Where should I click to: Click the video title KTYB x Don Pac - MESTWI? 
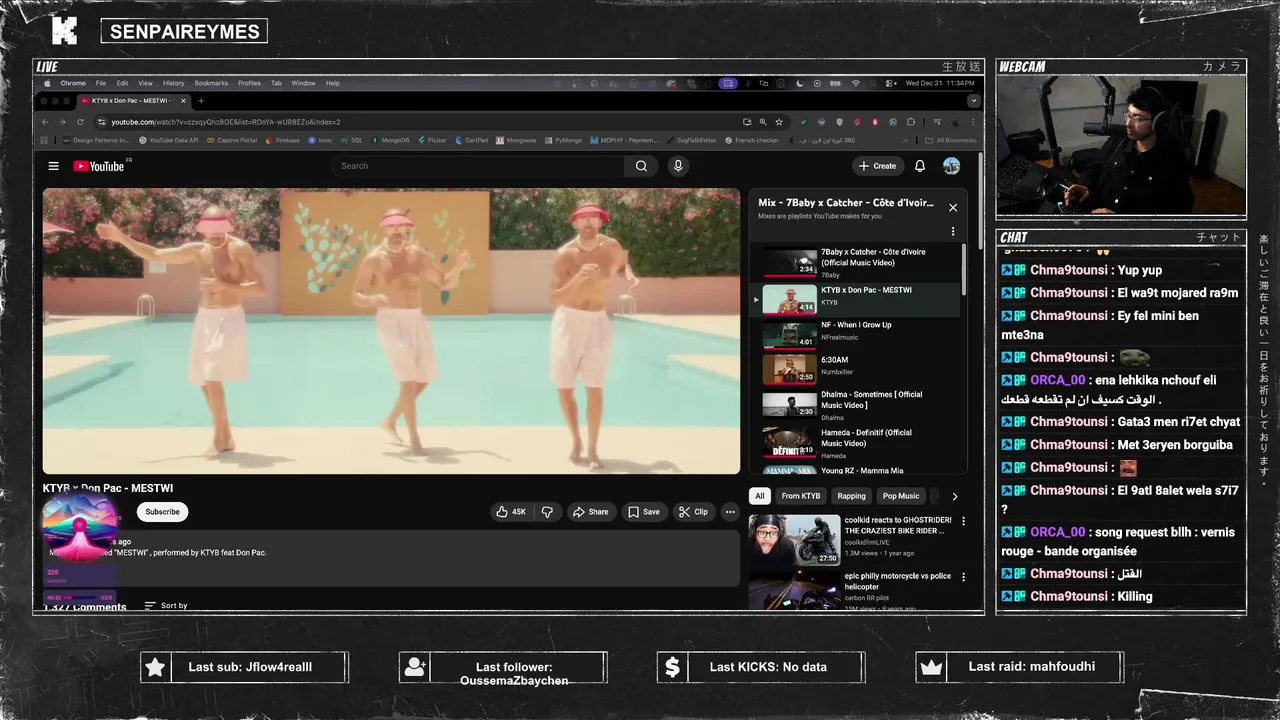click(108, 488)
